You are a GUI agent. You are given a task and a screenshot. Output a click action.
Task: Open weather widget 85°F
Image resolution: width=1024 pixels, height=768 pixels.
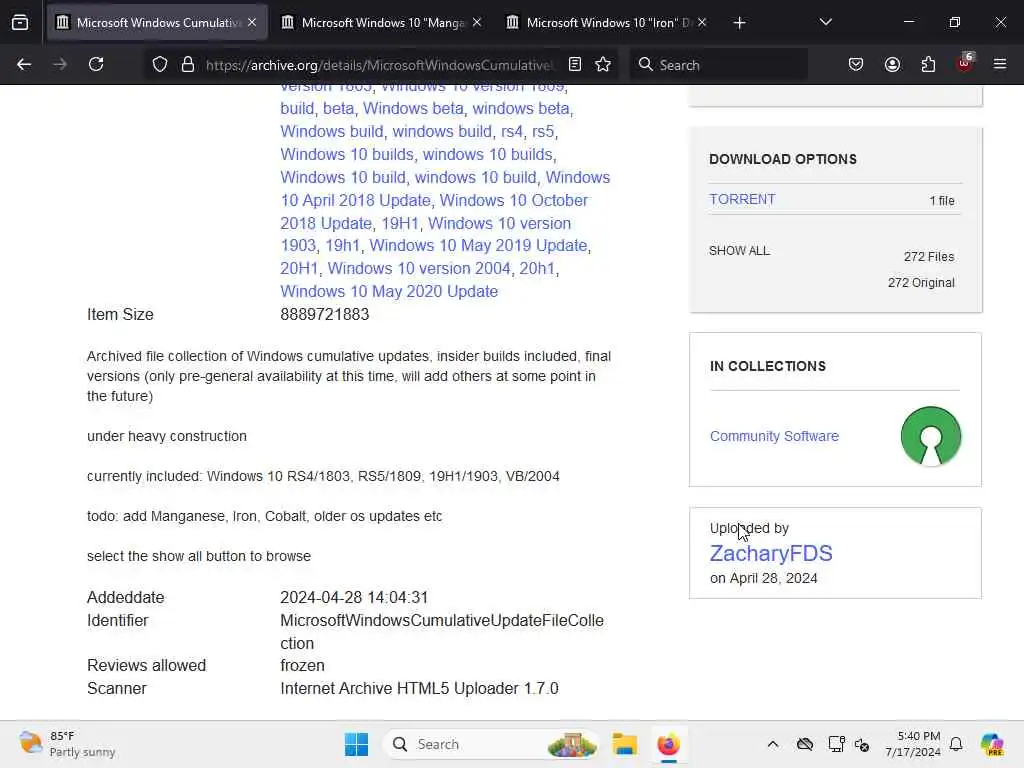click(x=67, y=744)
